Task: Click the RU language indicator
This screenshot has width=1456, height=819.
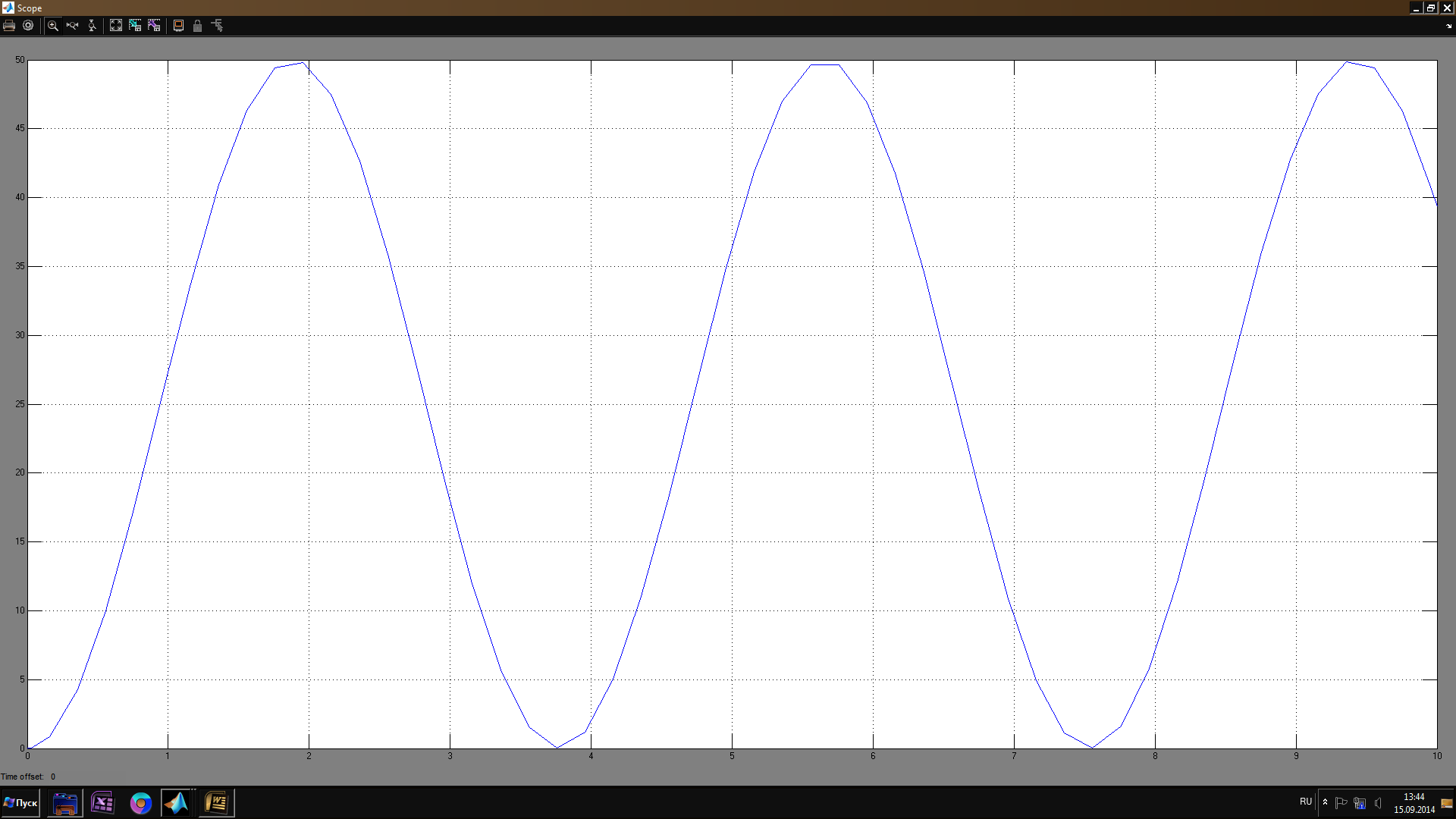Action: (x=1306, y=802)
